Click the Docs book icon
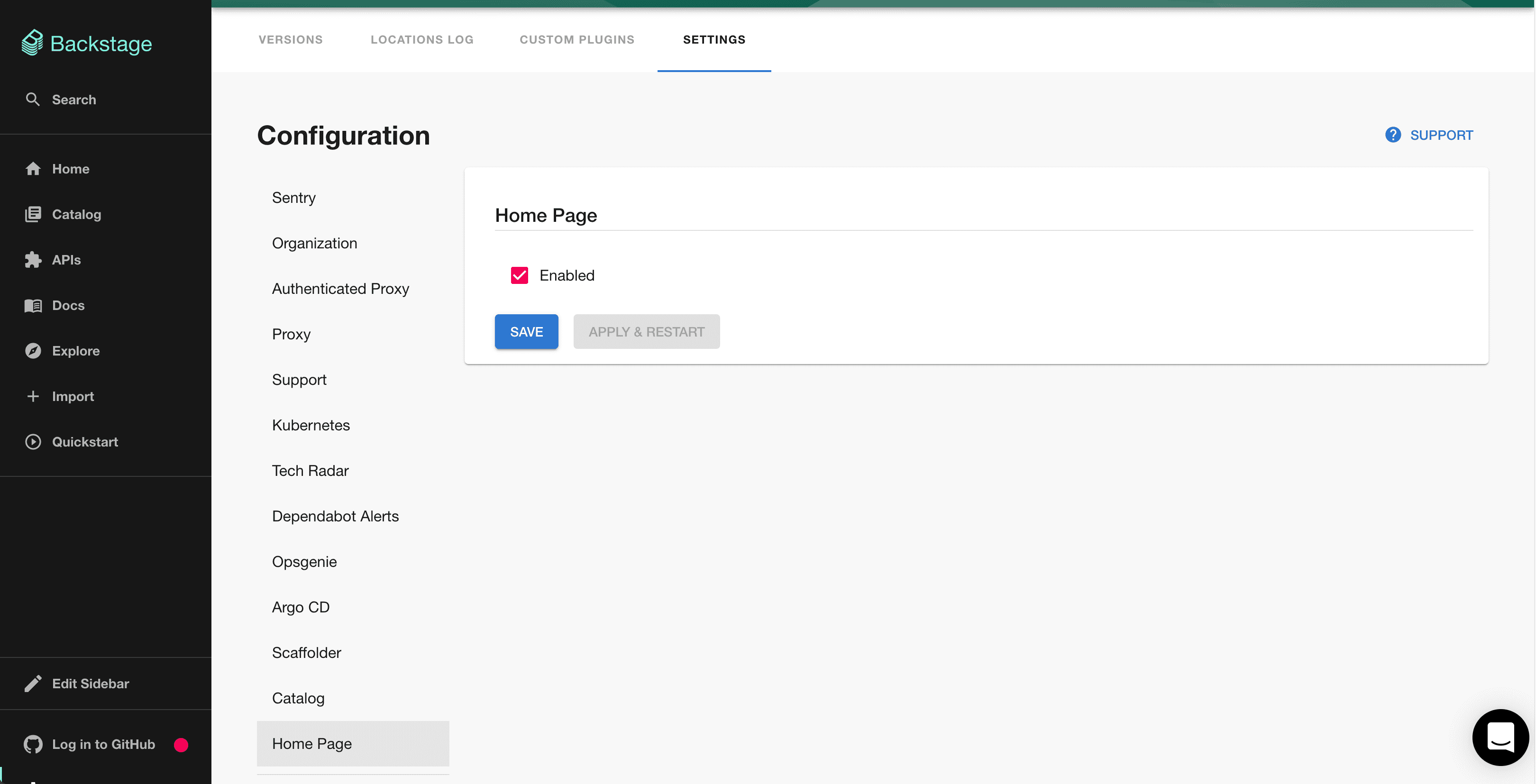This screenshot has height=784, width=1536. coord(33,305)
